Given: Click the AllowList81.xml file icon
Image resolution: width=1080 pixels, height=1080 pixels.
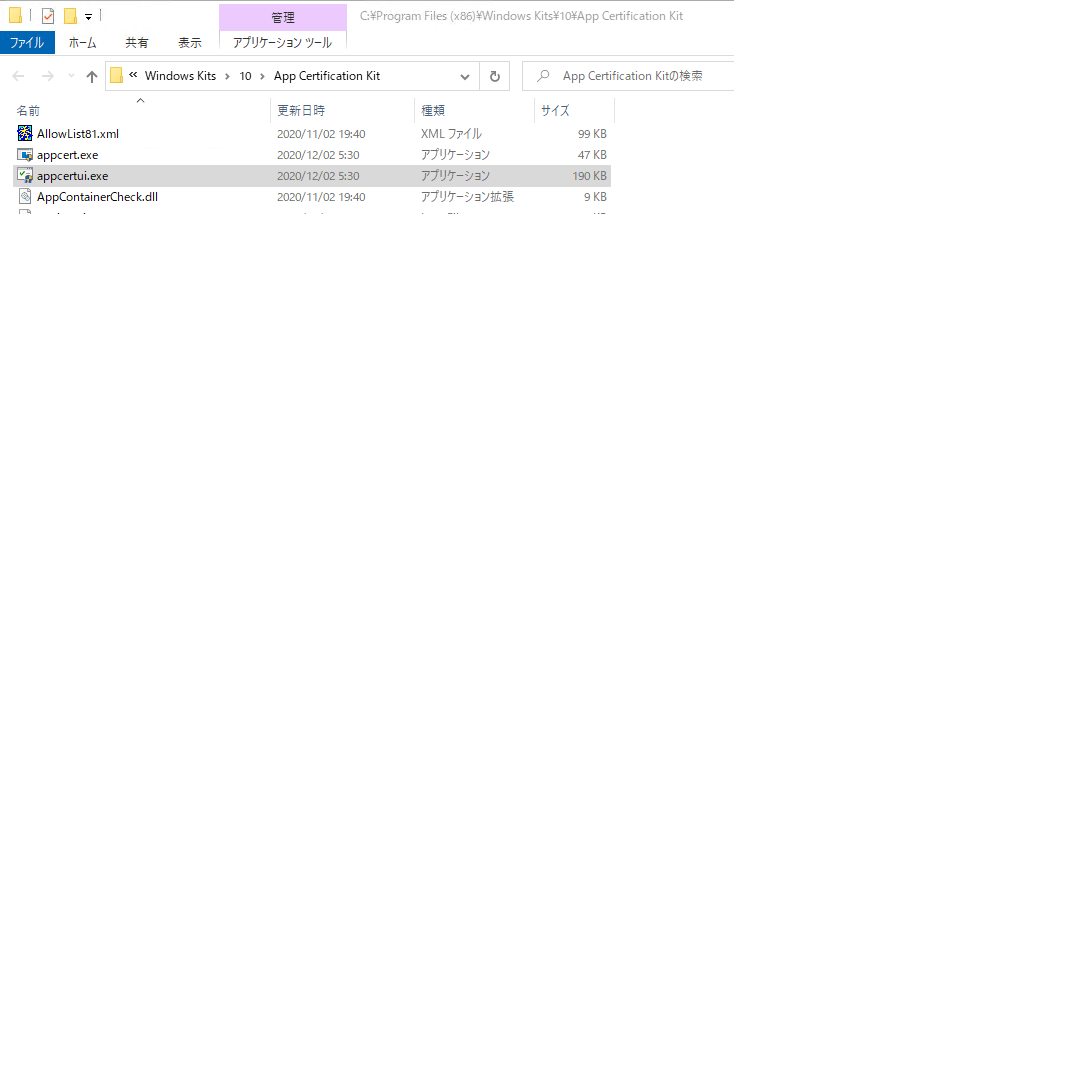Looking at the screenshot, I should pyautogui.click(x=25, y=134).
